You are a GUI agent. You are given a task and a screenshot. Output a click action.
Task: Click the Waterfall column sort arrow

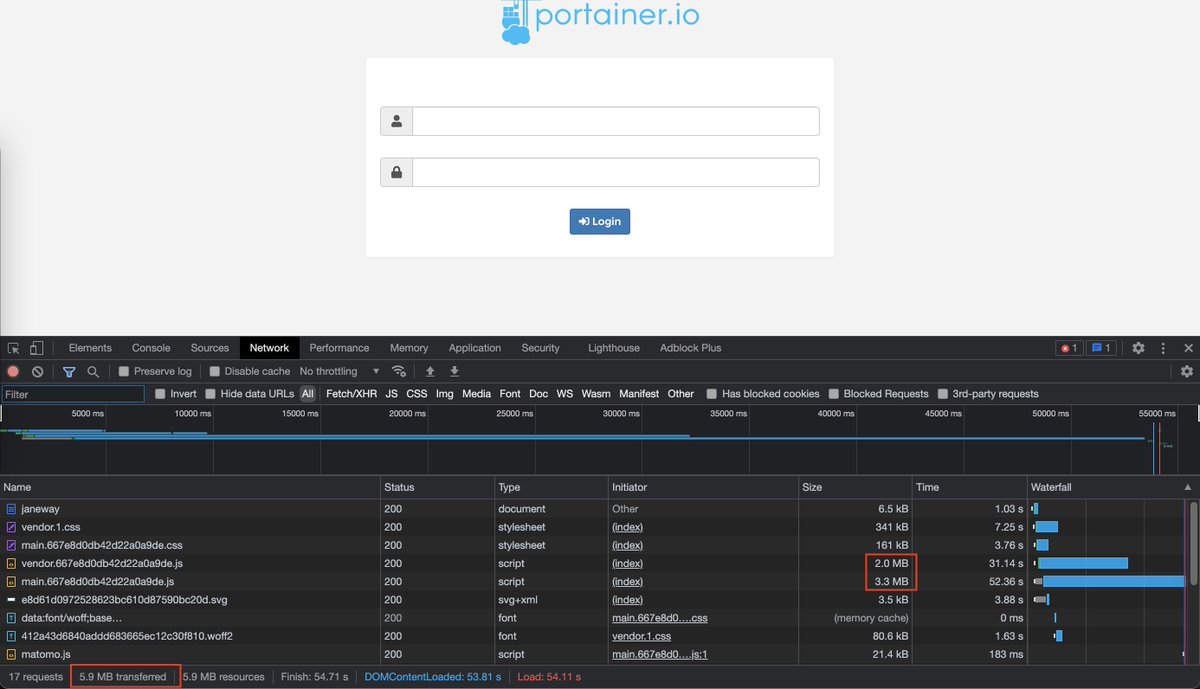pos(1188,487)
